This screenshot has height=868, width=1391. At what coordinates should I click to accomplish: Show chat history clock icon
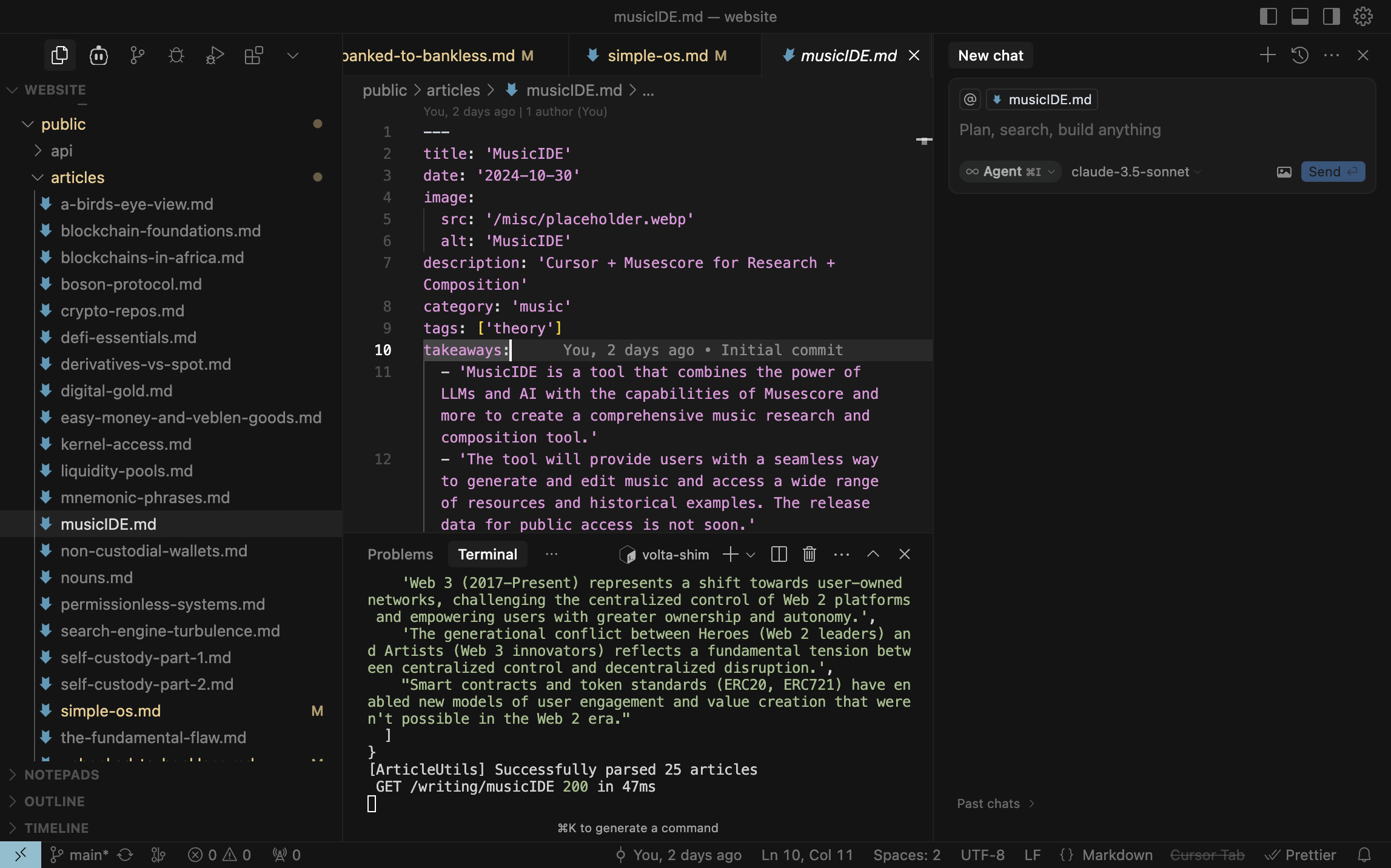coord(1299,55)
